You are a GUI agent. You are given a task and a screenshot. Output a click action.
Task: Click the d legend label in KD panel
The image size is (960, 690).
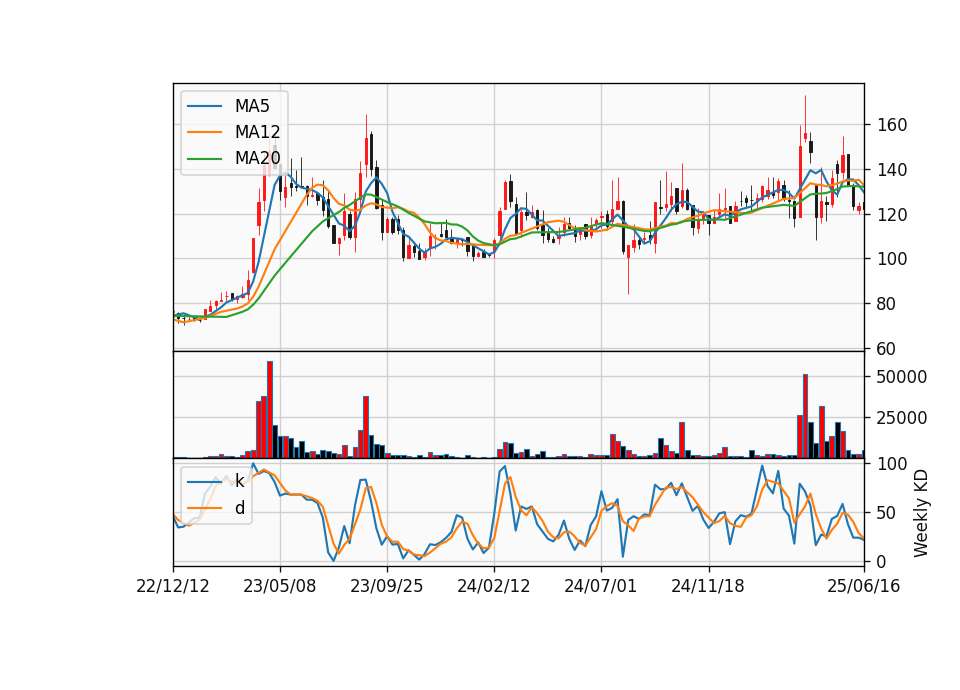coord(239,508)
